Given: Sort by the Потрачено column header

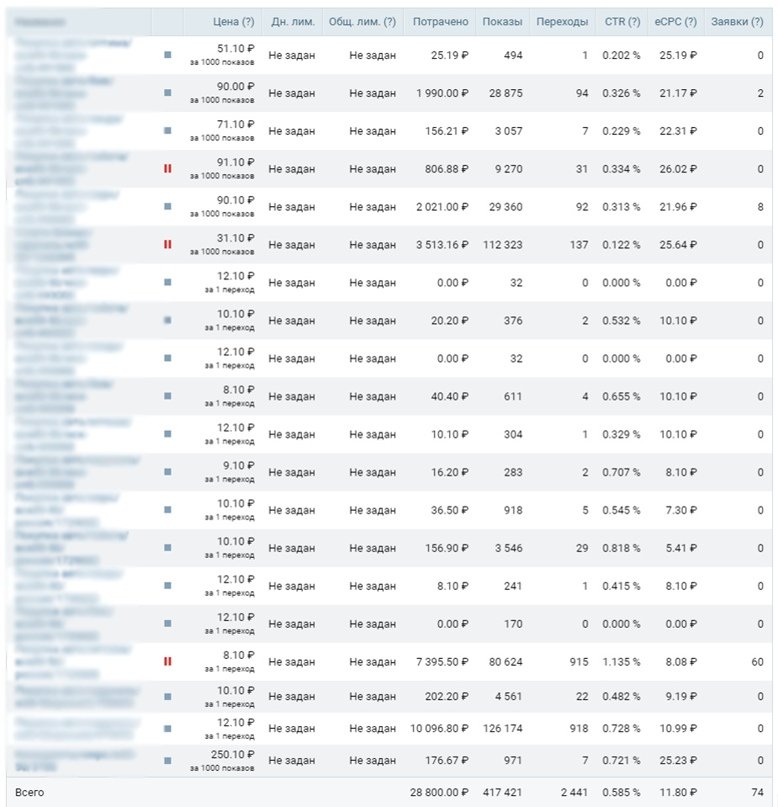Looking at the screenshot, I should (x=440, y=21).
